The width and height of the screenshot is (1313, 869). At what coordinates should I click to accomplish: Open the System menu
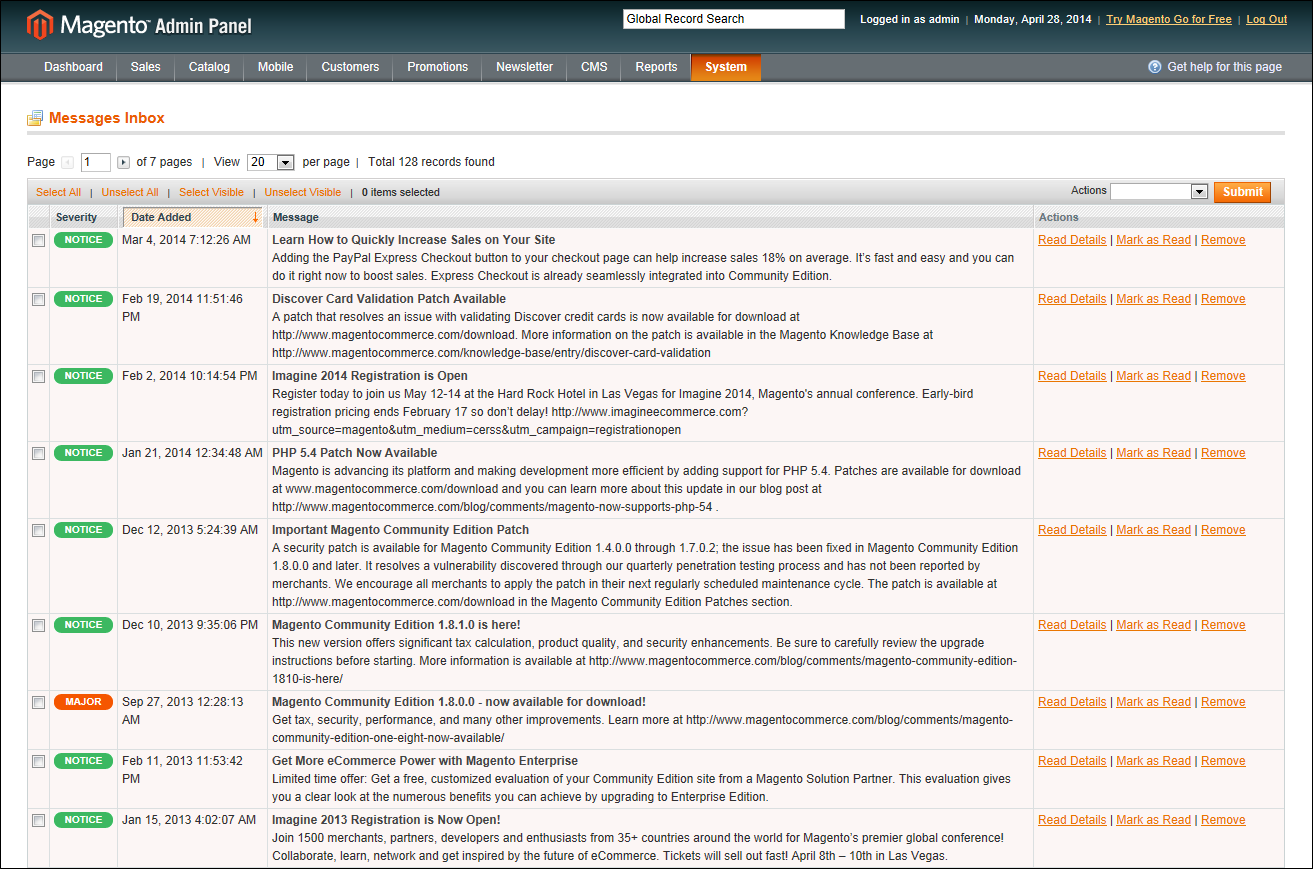point(726,67)
